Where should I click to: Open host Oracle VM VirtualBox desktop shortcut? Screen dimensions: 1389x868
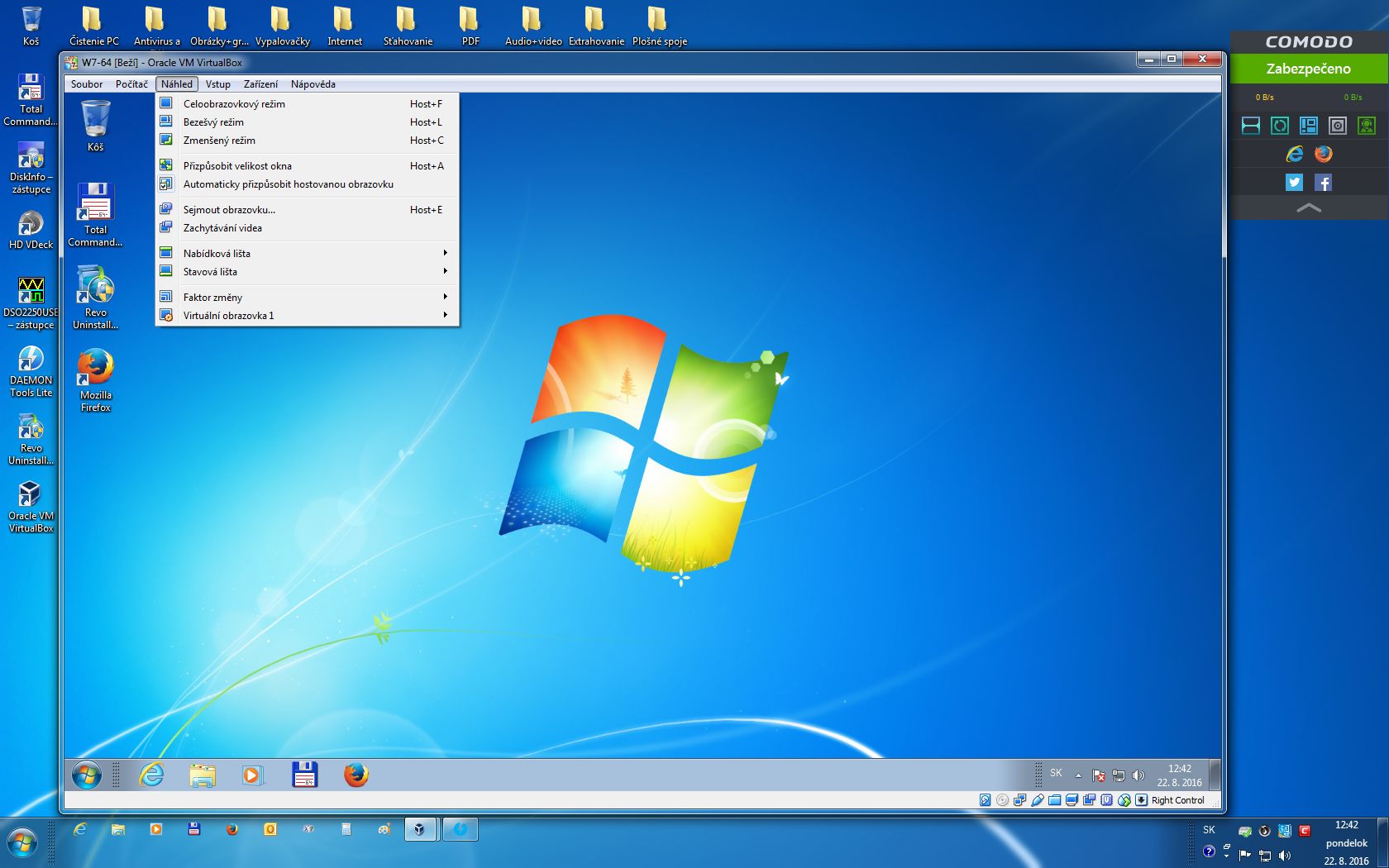[x=31, y=507]
